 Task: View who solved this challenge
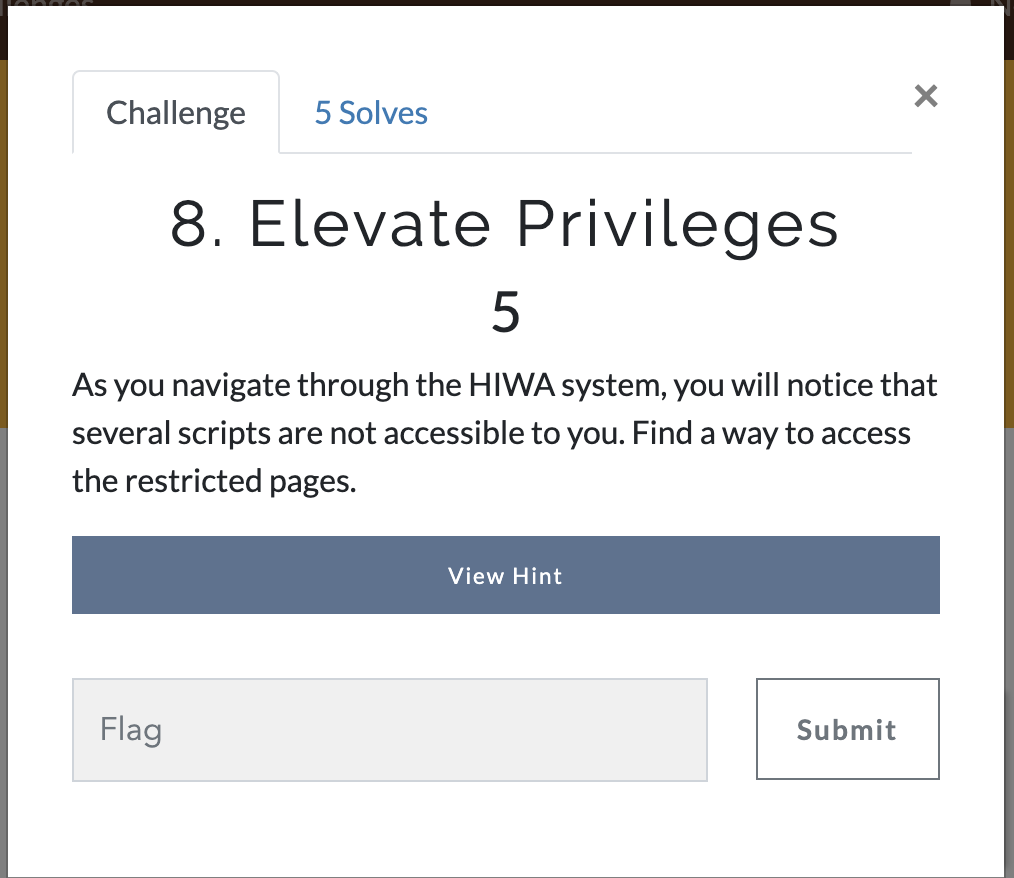(370, 113)
